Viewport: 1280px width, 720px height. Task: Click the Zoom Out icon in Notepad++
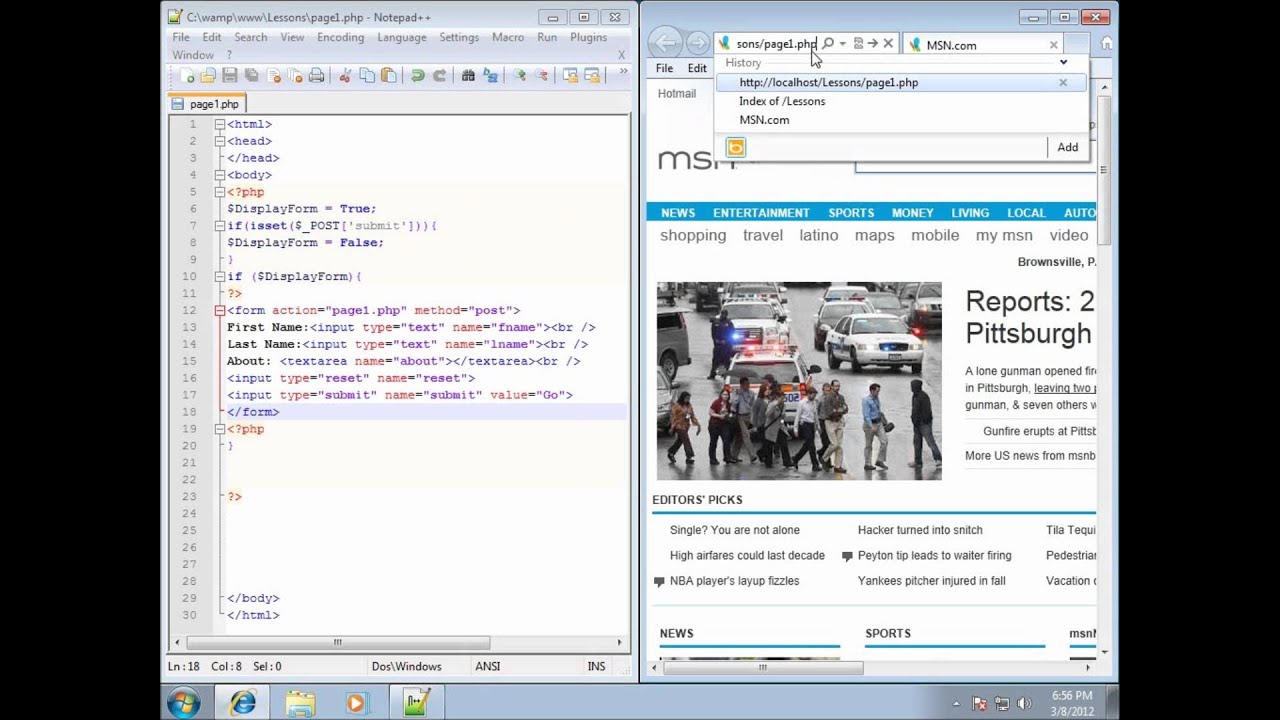pyautogui.click(x=541, y=76)
